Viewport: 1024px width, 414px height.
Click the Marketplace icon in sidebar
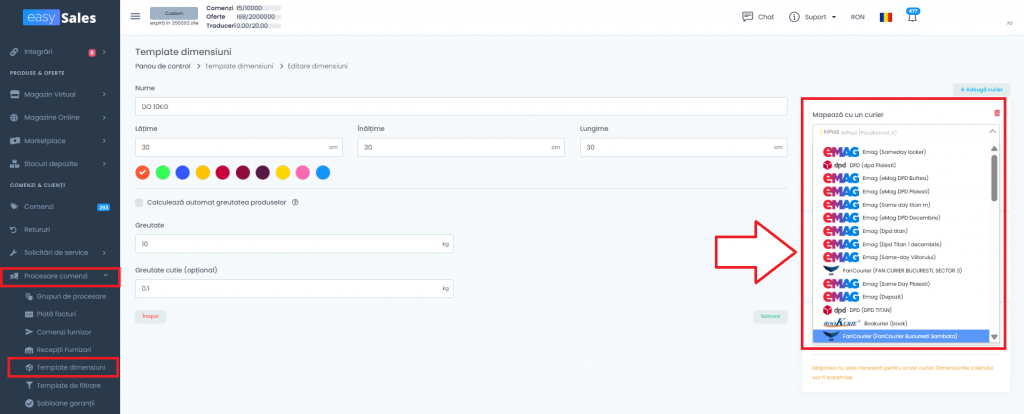point(14,140)
